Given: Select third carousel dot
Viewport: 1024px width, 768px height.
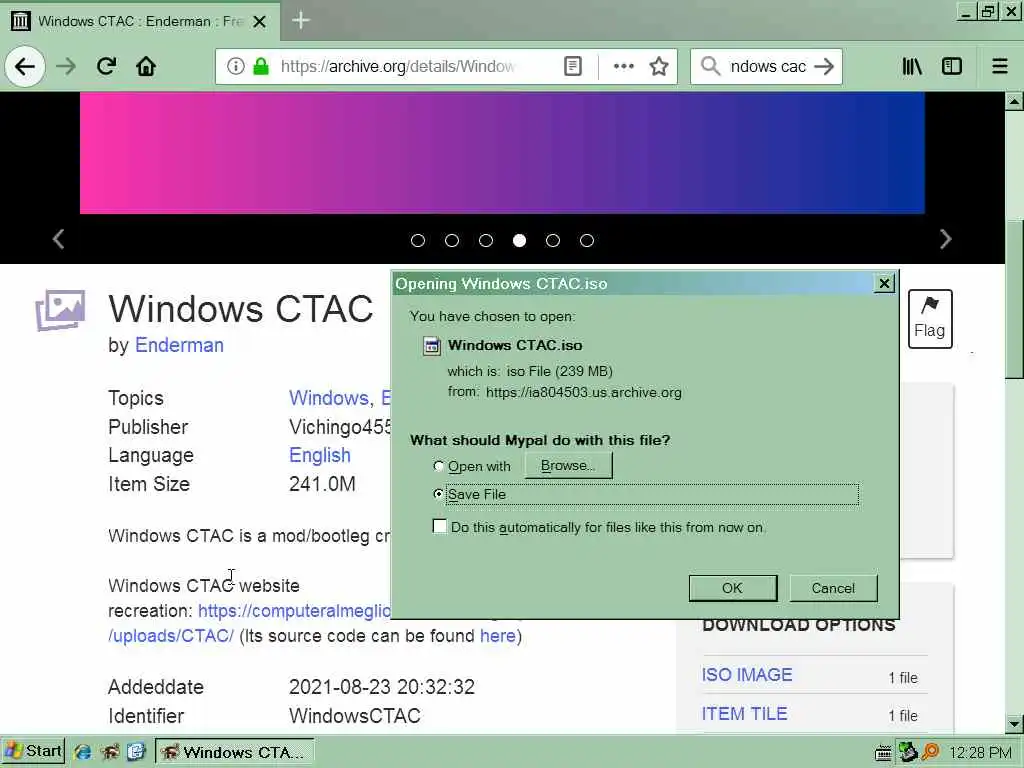Looking at the screenshot, I should (x=486, y=240).
